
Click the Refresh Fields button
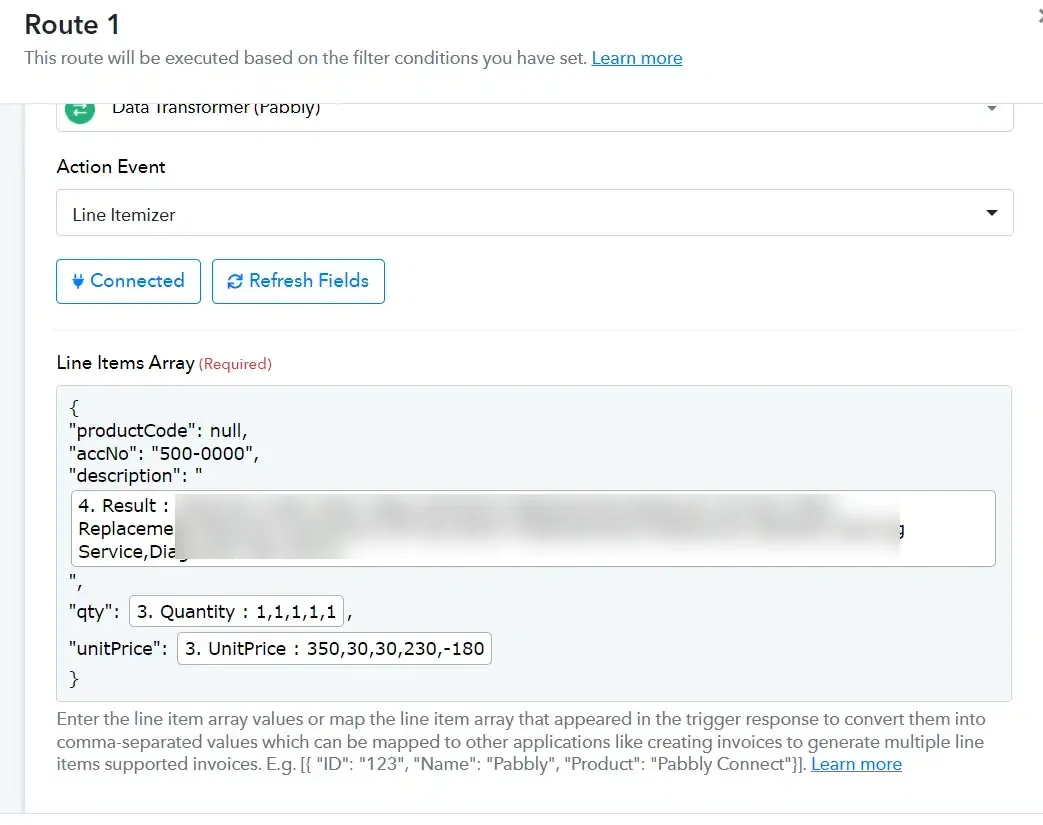(298, 281)
